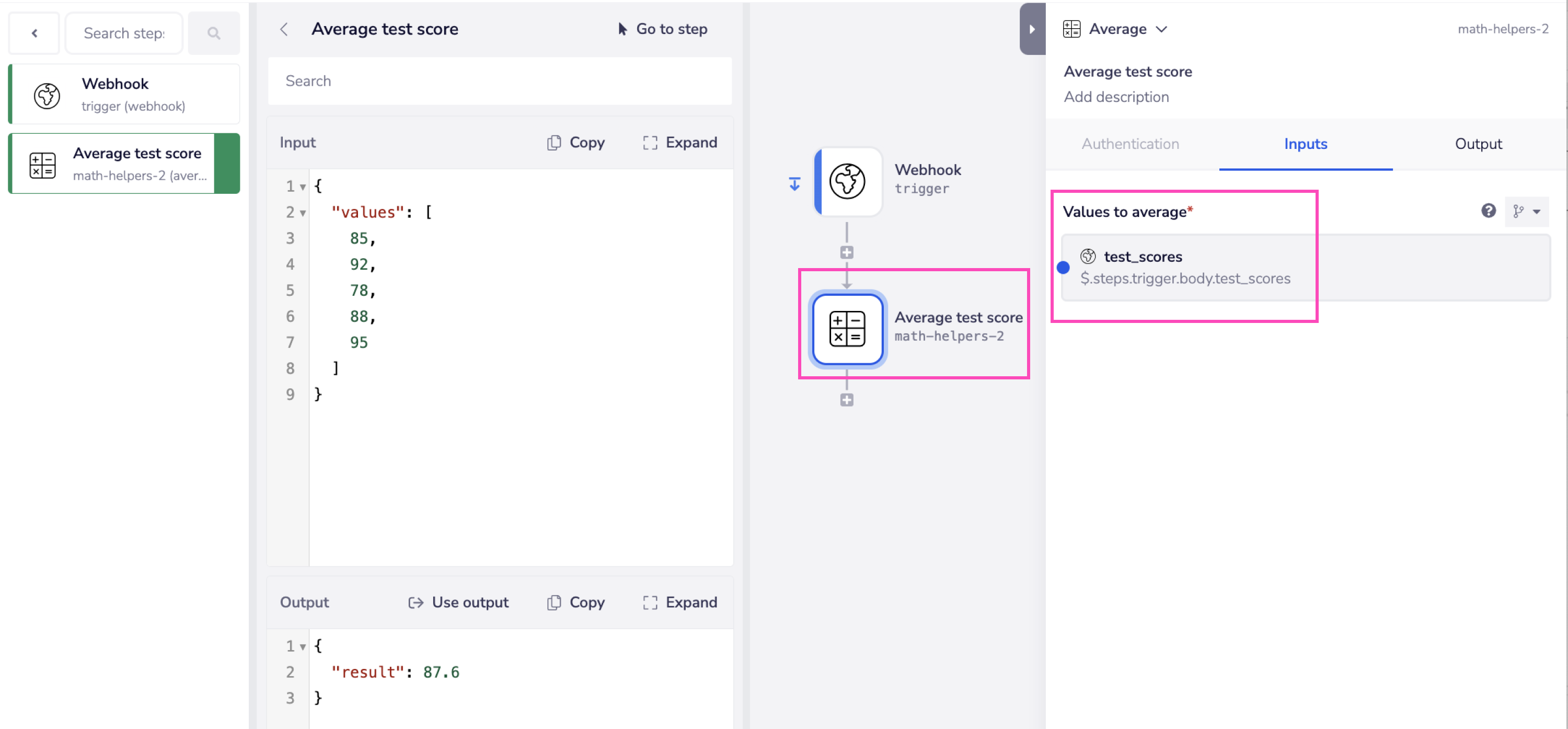Viewport: 1568px width, 729px height.
Task: Copy the Input JSON
Action: [x=576, y=142]
